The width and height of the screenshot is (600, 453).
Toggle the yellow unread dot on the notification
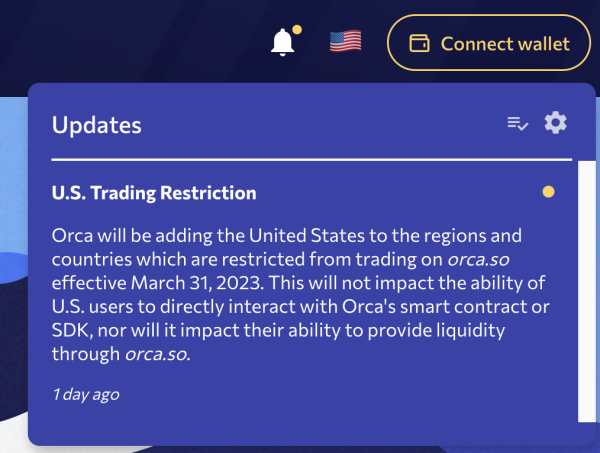click(548, 192)
